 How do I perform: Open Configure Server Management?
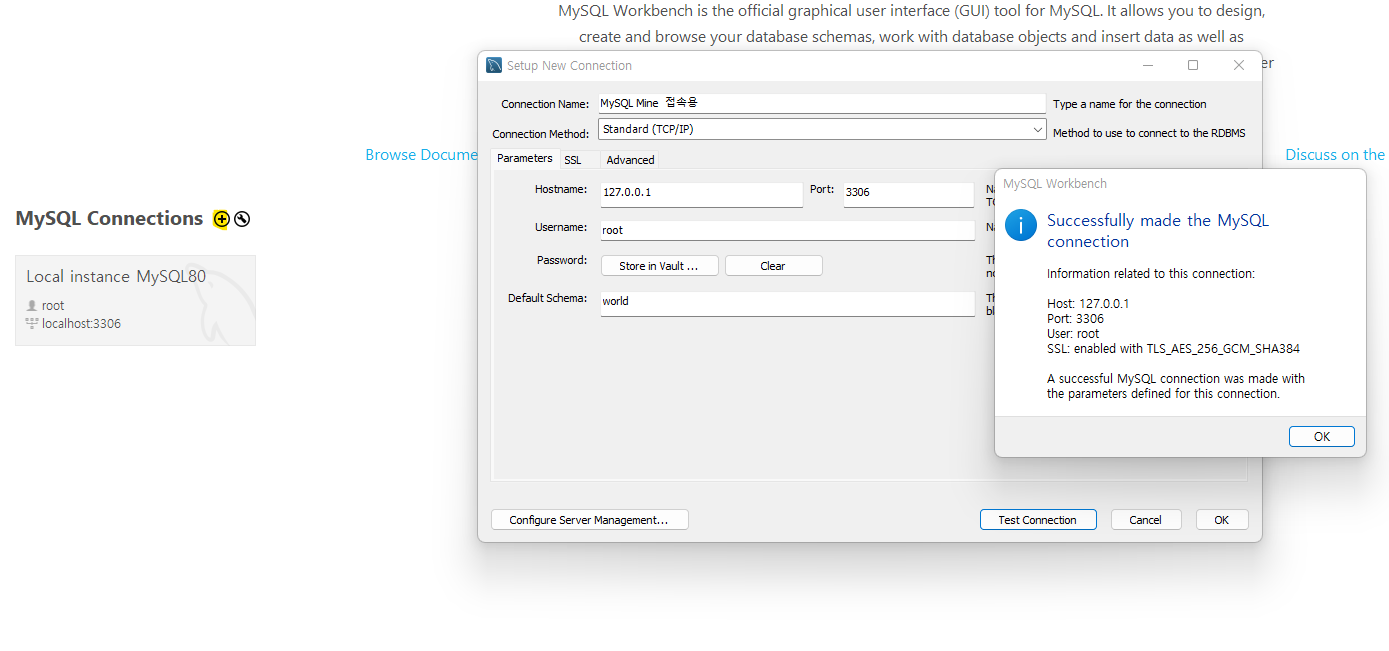[589, 520]
